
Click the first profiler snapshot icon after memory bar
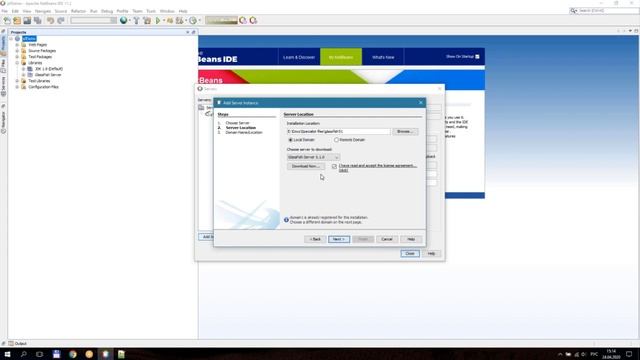243,20
